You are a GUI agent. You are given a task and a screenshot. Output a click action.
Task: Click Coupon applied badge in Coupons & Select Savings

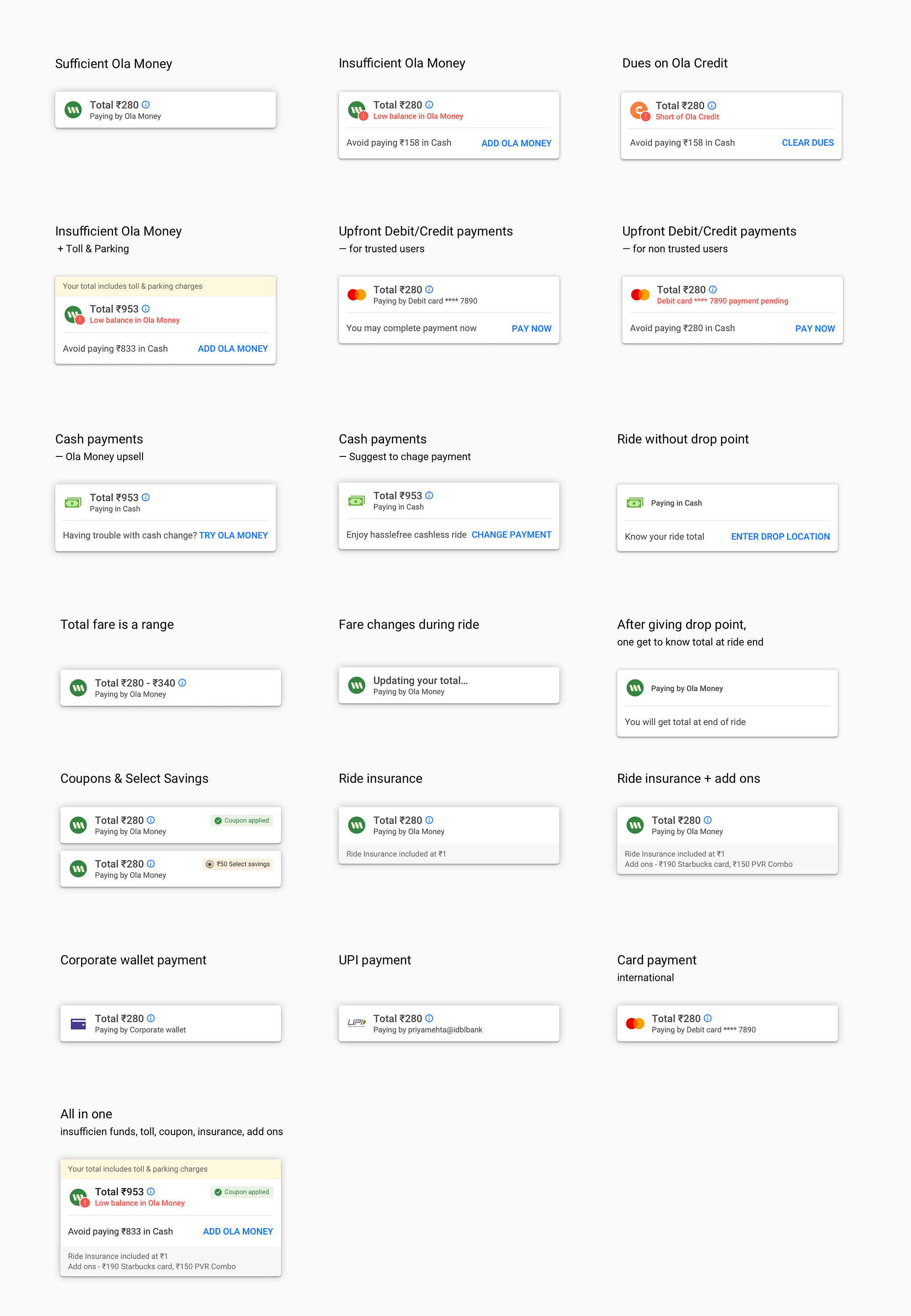[x=242, y=821]
